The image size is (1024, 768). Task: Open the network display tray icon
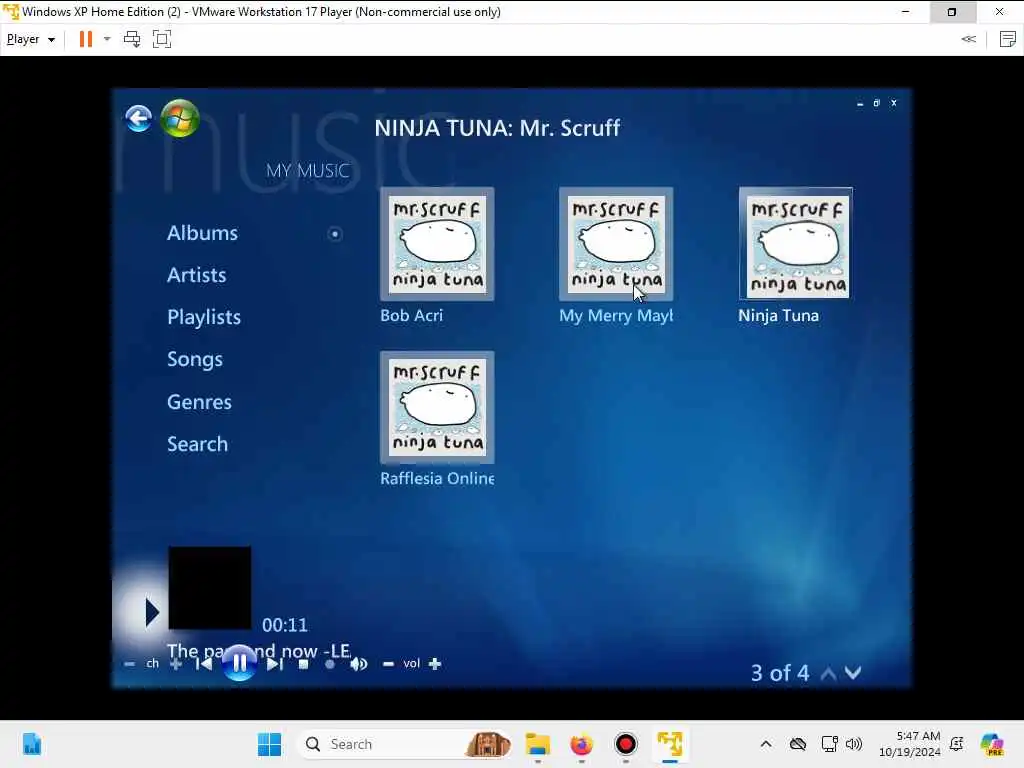(x=829, y=744)
